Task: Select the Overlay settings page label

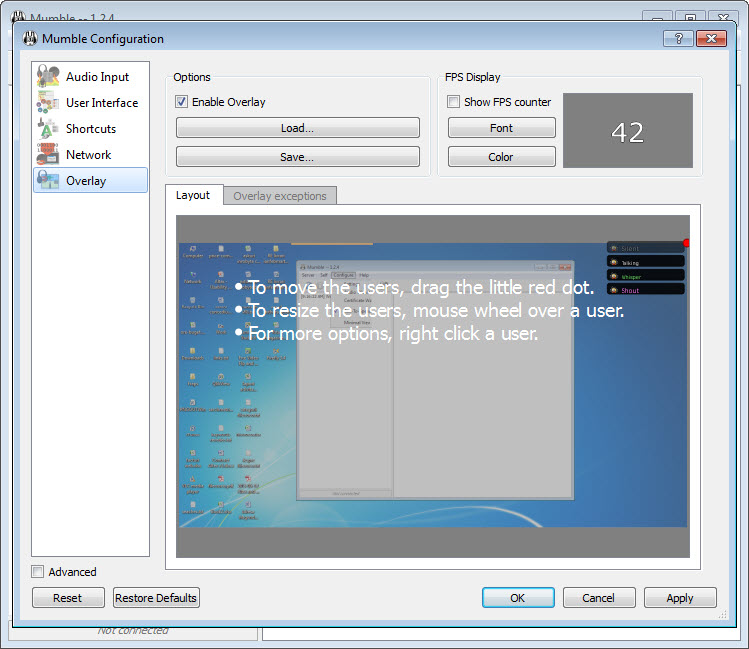Action: click(x=86, y=181)
